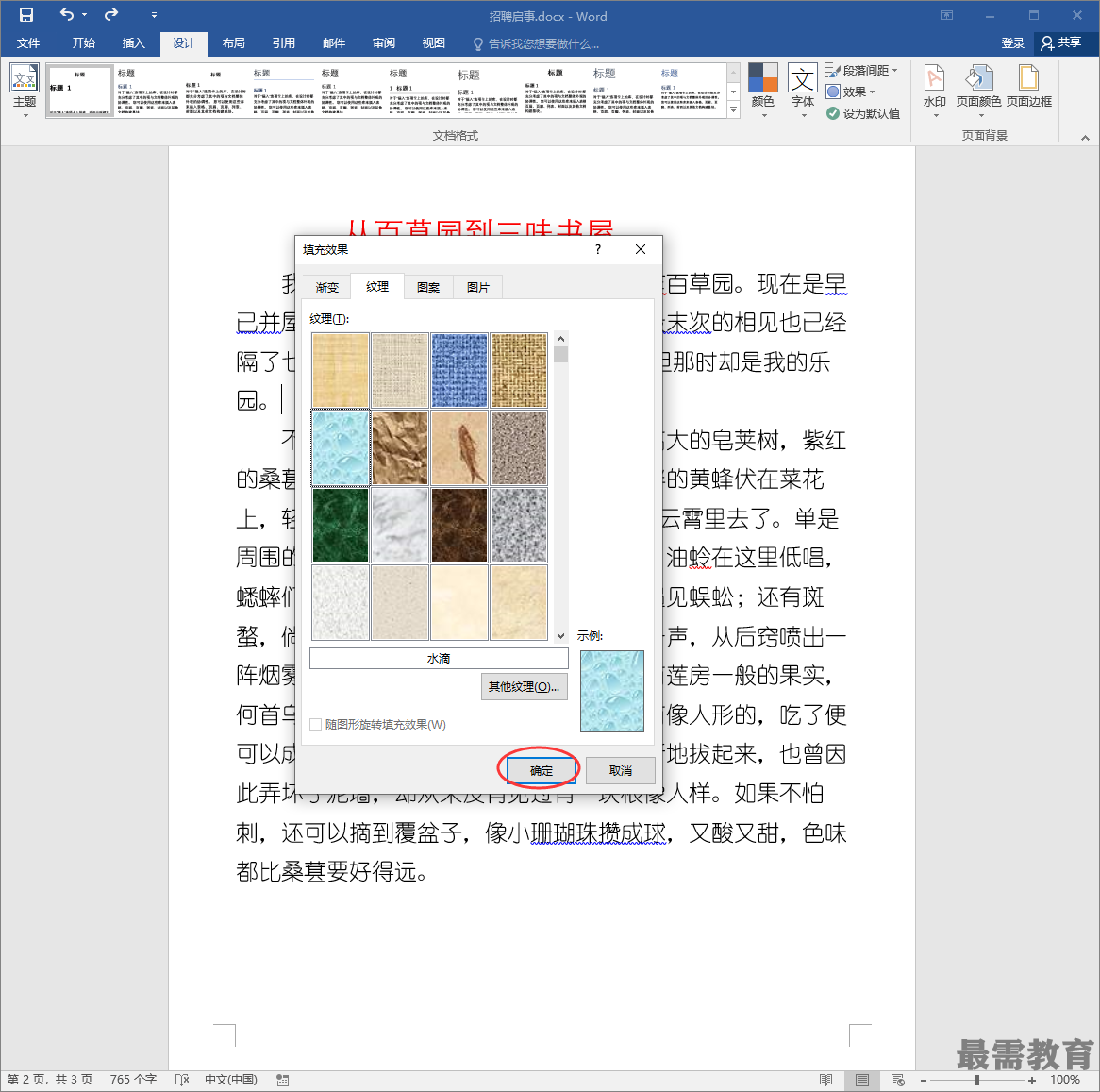
Task: Choose the fish fossil texture swatch
Action: 458,447
